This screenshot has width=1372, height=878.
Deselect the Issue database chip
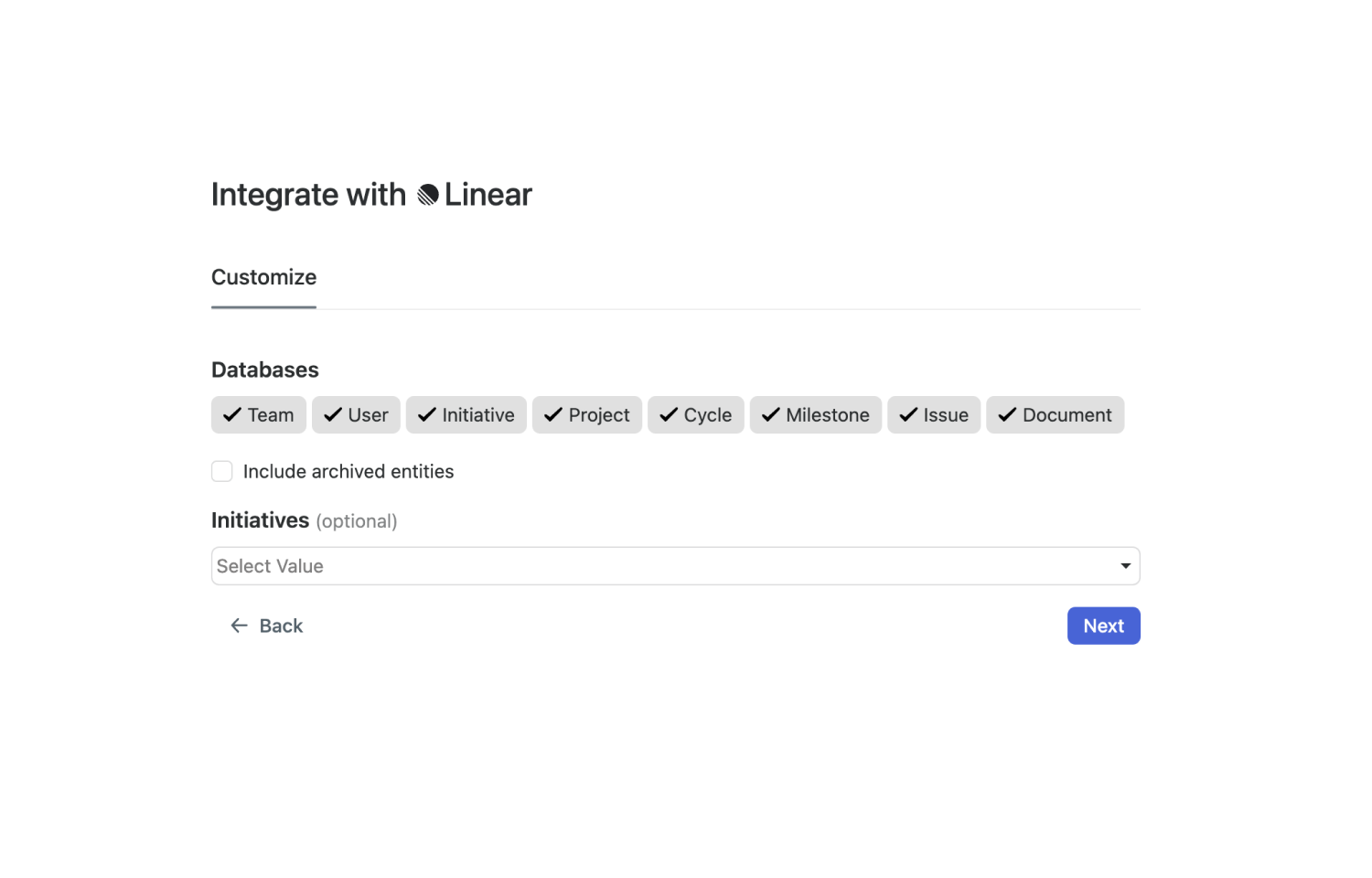(x=934, y=415)
